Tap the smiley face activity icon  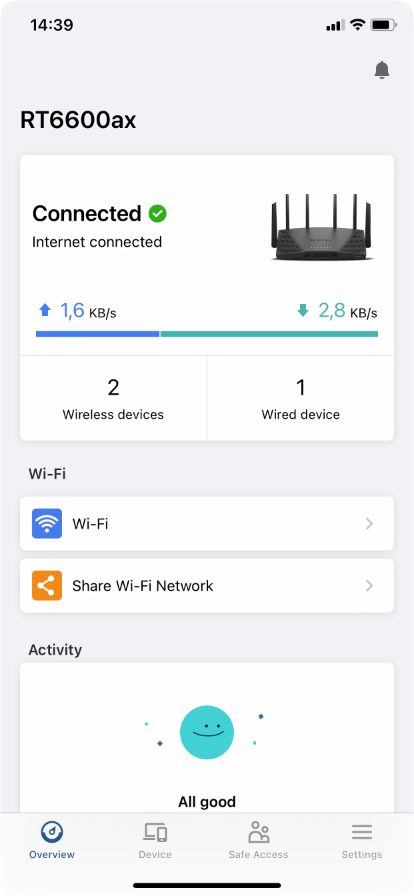click(x=206, y=731)
